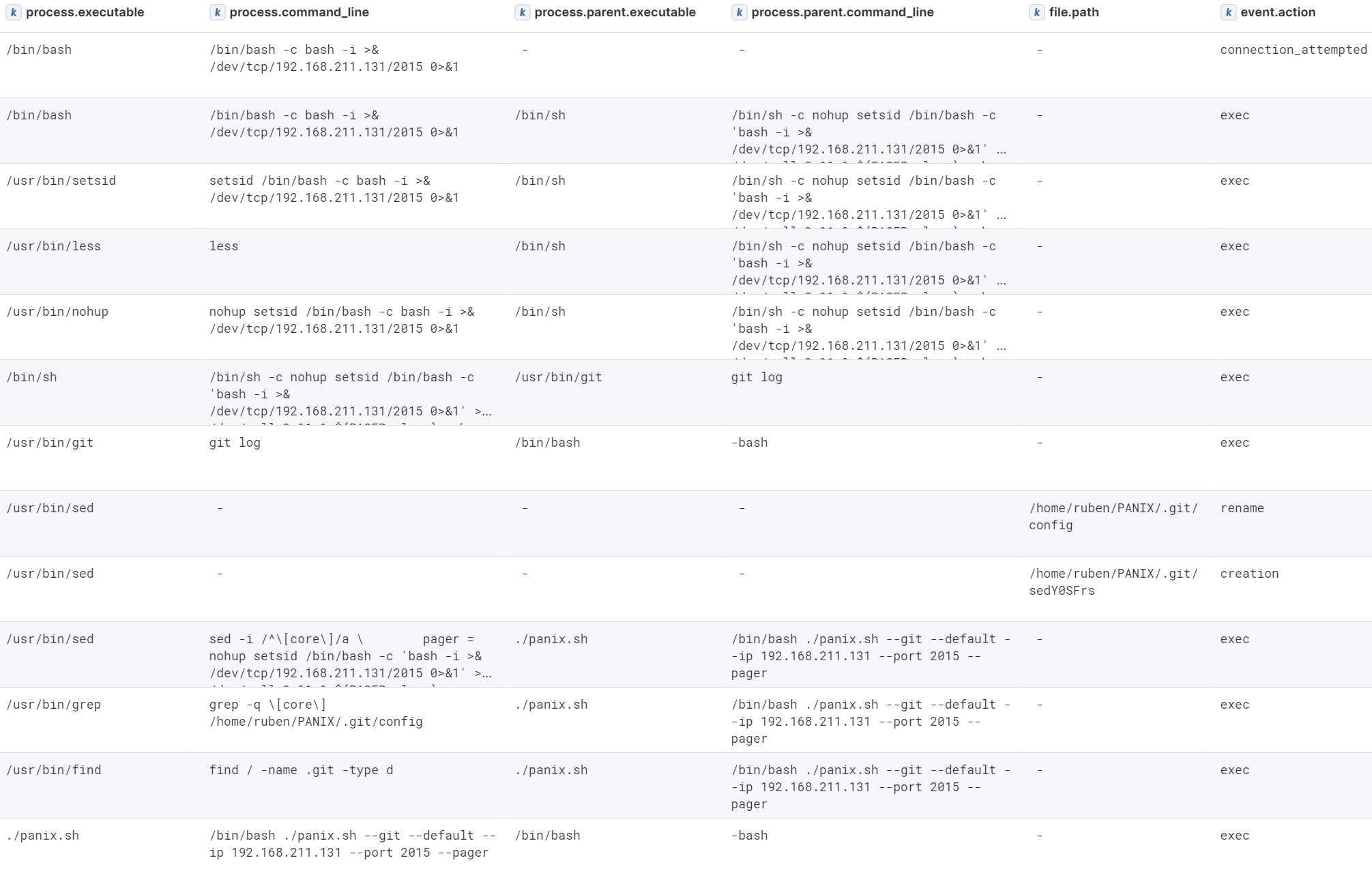
Task: Select the /usr/bin/git parent executable cell
Action: coord(558,377)
